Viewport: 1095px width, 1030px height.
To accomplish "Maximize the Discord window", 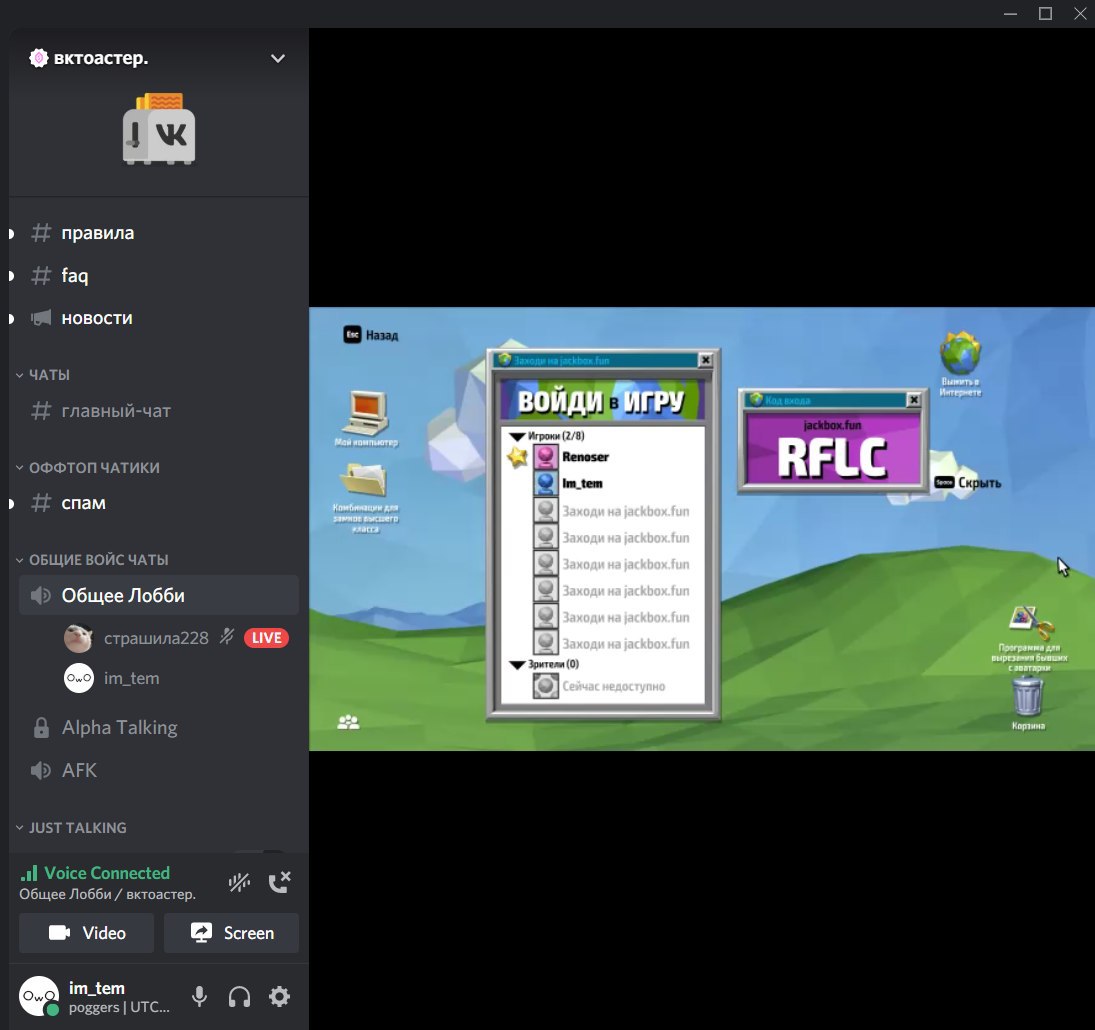I will pos(1045,13).
